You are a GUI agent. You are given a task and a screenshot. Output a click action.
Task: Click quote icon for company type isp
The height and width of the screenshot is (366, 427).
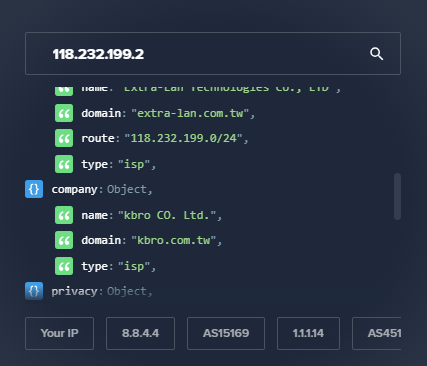64,266
